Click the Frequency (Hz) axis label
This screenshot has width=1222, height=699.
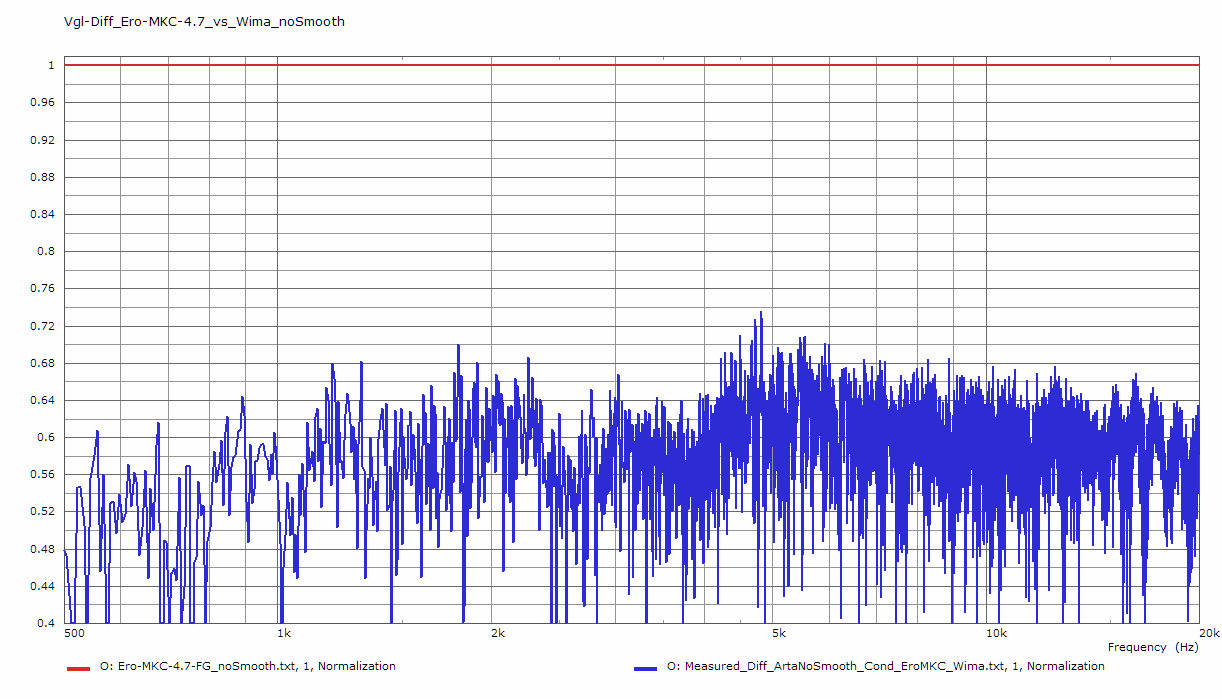coord(1151,647)
